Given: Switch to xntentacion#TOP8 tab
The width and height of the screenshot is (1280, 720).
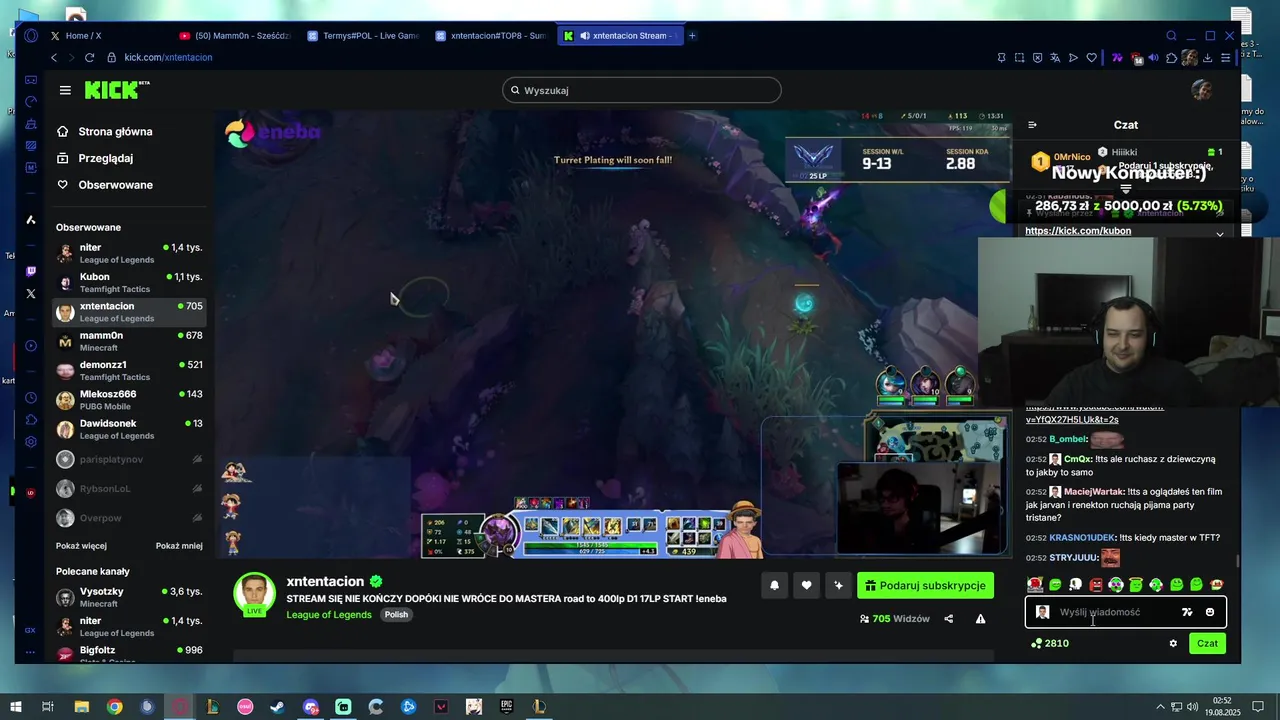Looking at the screenshot, I should pos(491,36).
